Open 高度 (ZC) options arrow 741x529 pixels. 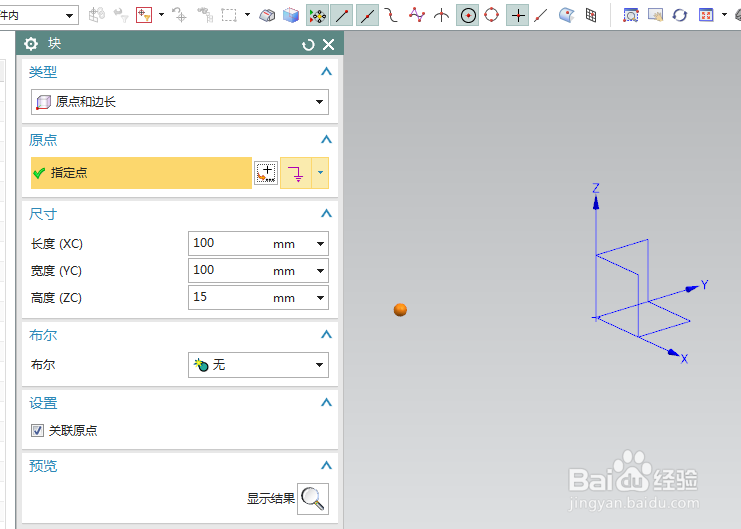point(320,298)
